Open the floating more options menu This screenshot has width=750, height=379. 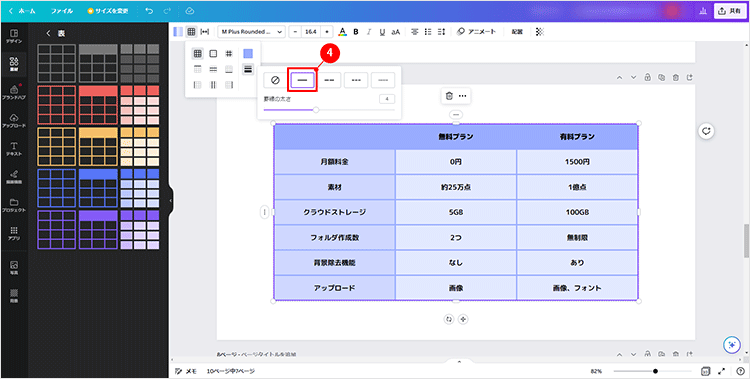pyautogui.click(x=463, y=96)
